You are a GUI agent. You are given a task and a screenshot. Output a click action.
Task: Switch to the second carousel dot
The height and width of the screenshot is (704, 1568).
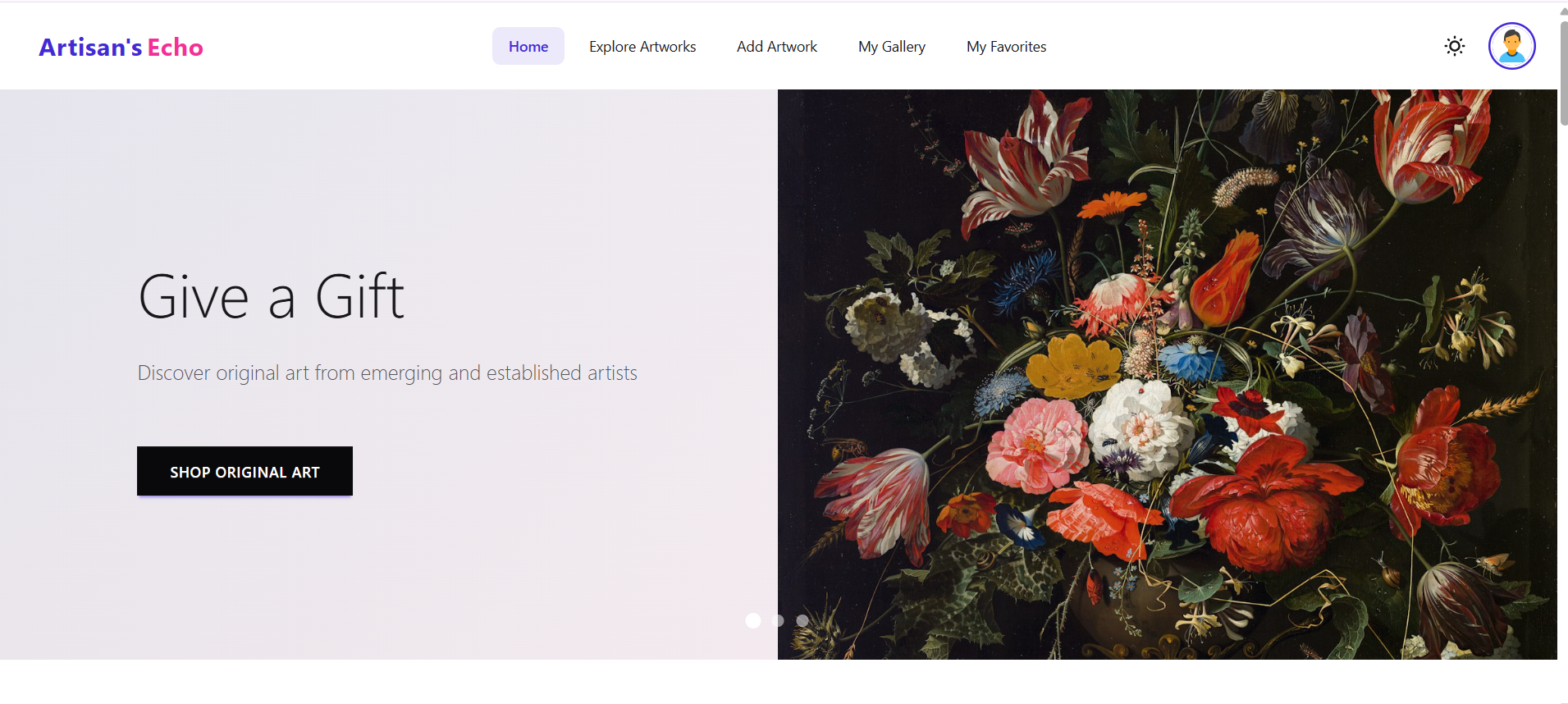(x=778, y=620)
